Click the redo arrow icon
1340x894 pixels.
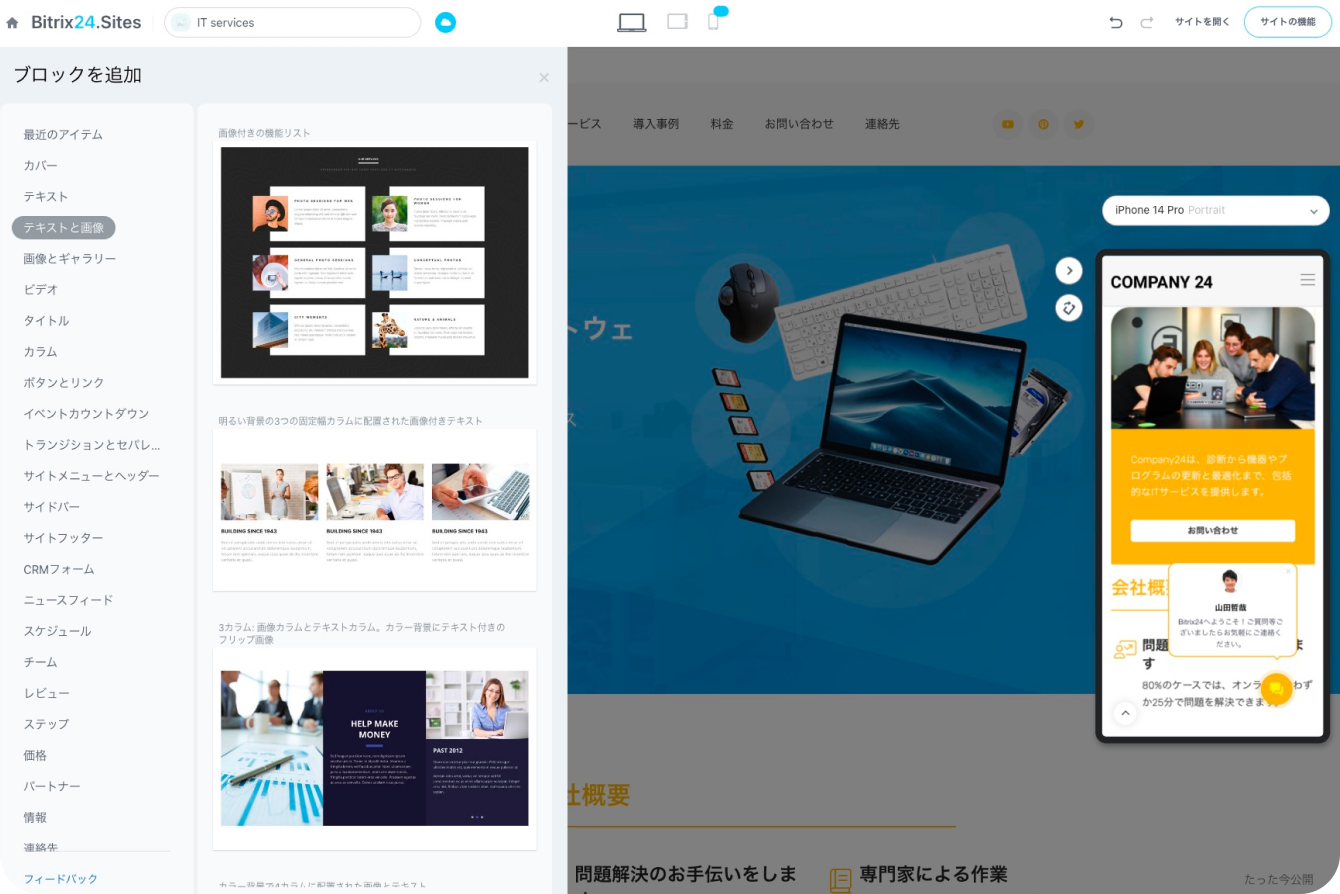1147,22
